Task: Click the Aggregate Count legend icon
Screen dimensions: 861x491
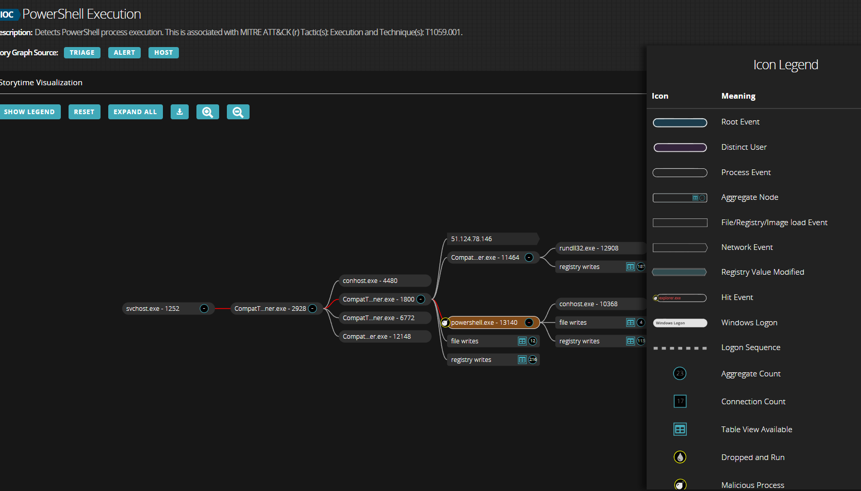Action: pos(680,373)
